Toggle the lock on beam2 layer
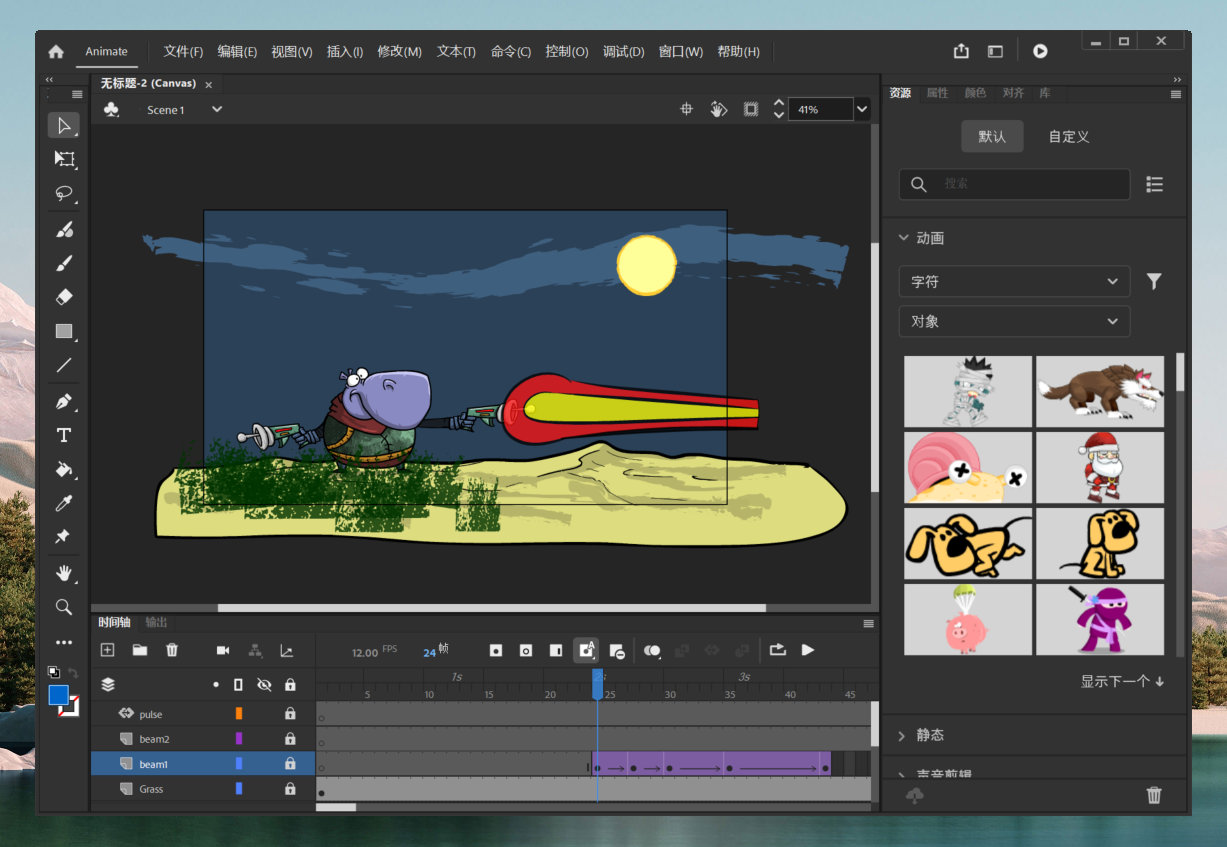 [x=290, y=739]
